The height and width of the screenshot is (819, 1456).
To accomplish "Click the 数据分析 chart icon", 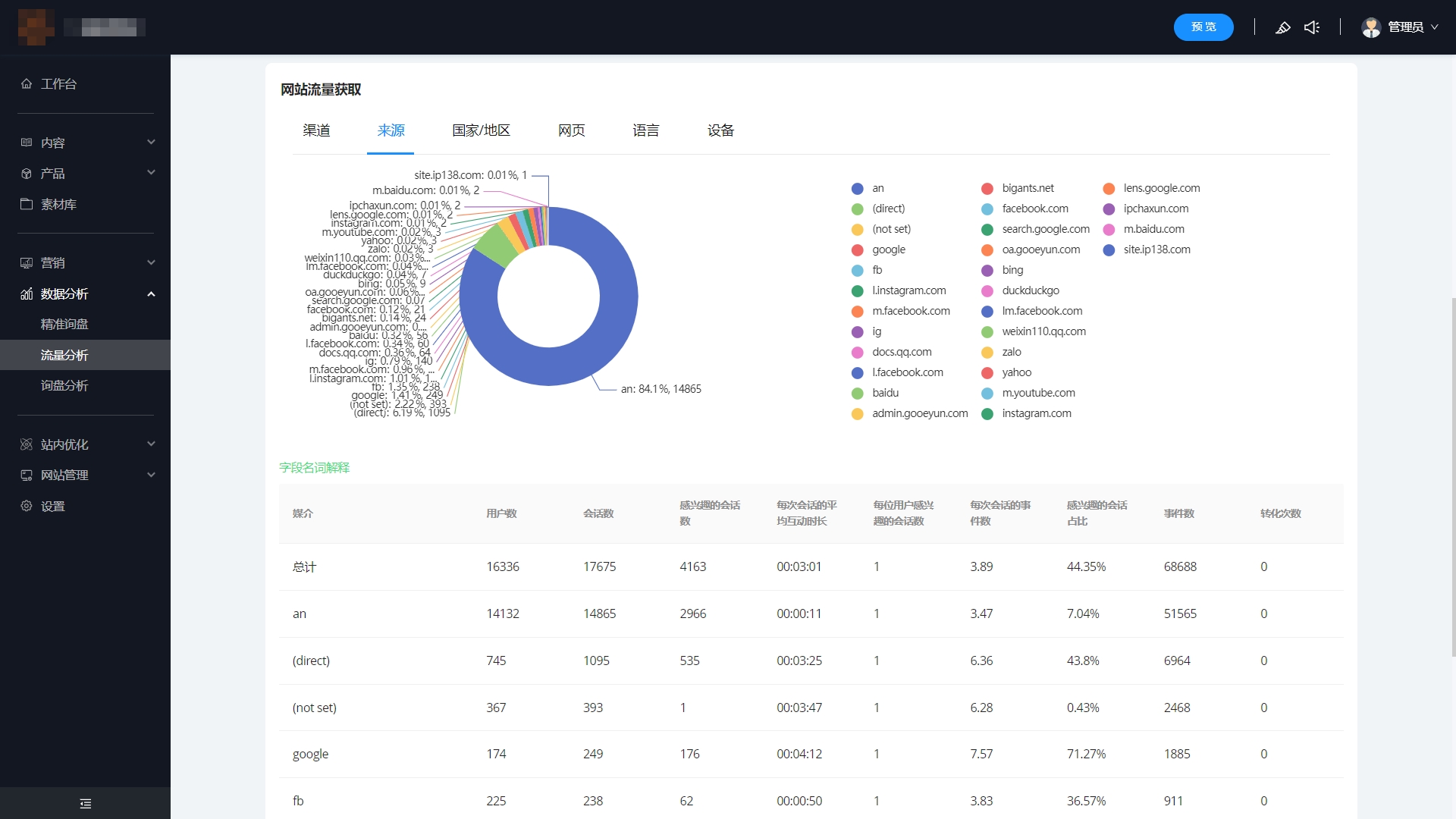I will coord(27,293).
